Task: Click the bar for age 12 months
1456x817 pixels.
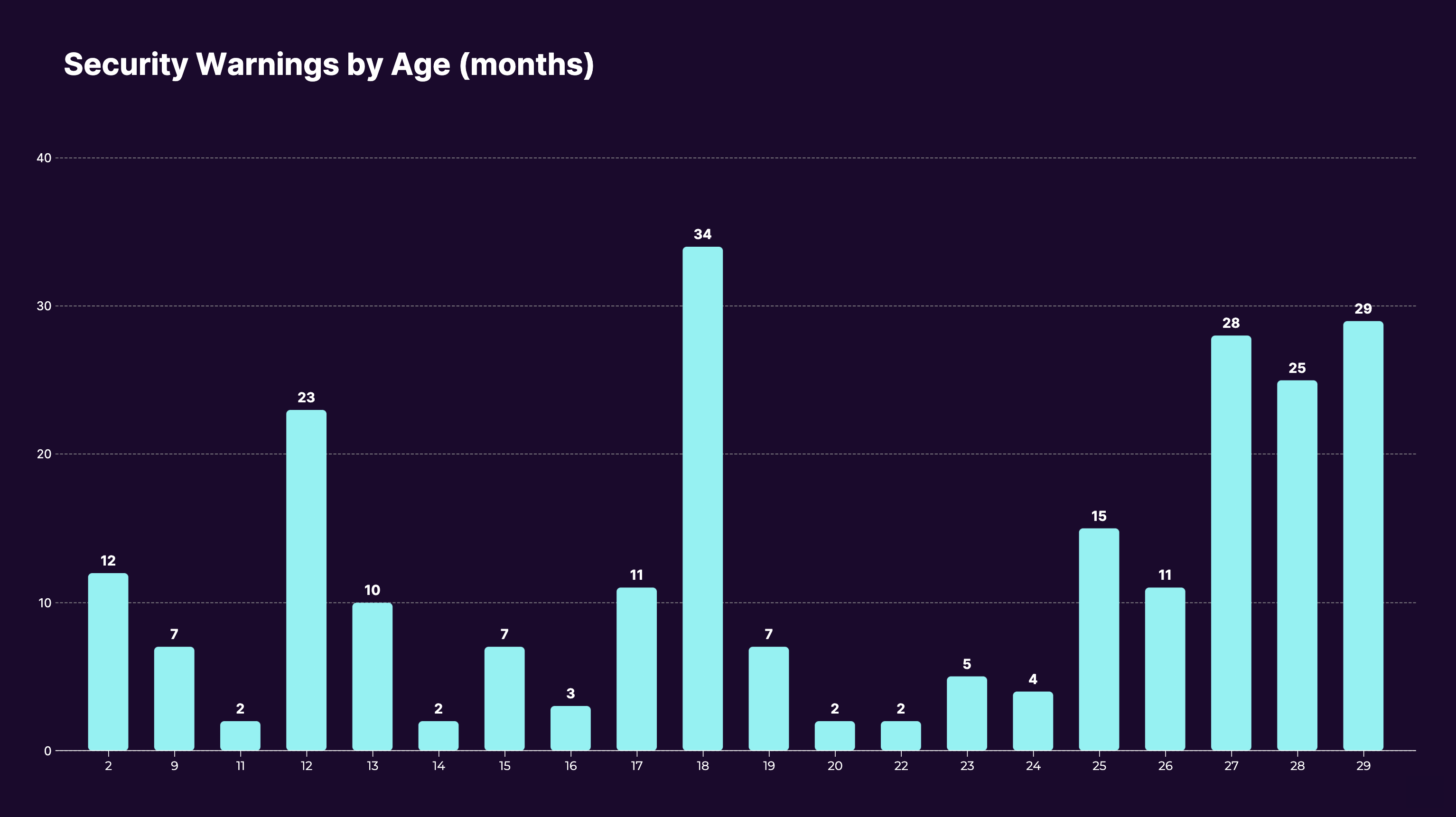Action: (306, 580)
